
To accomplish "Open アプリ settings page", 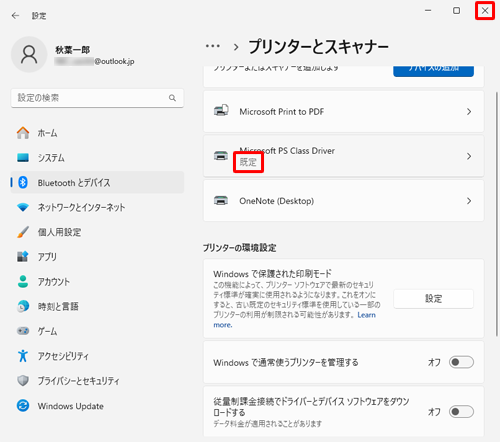I will pos(97,256).
